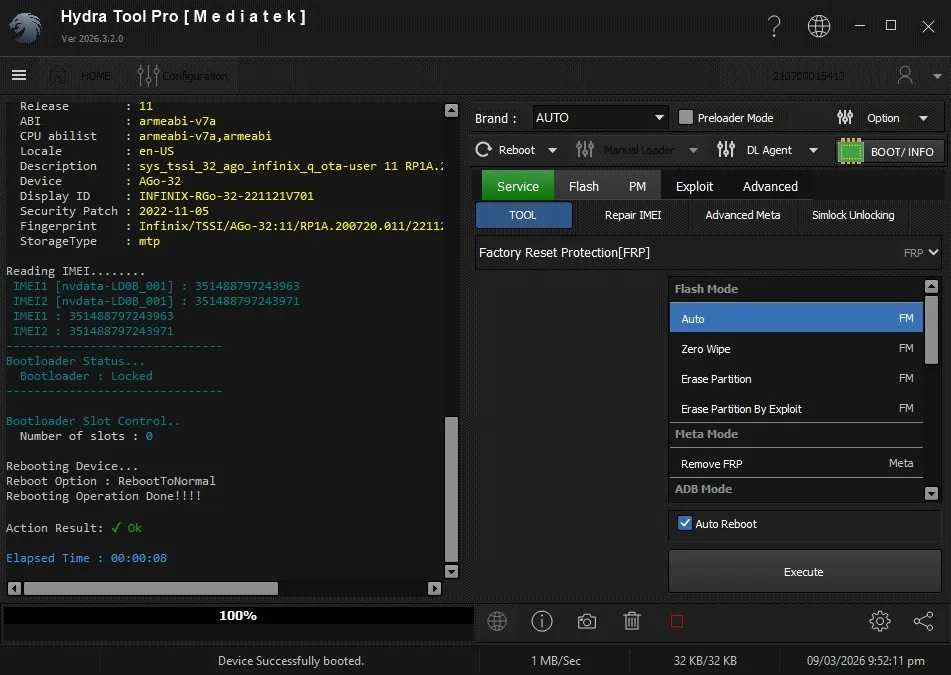Click the help question mark icon

click(774, 27)
